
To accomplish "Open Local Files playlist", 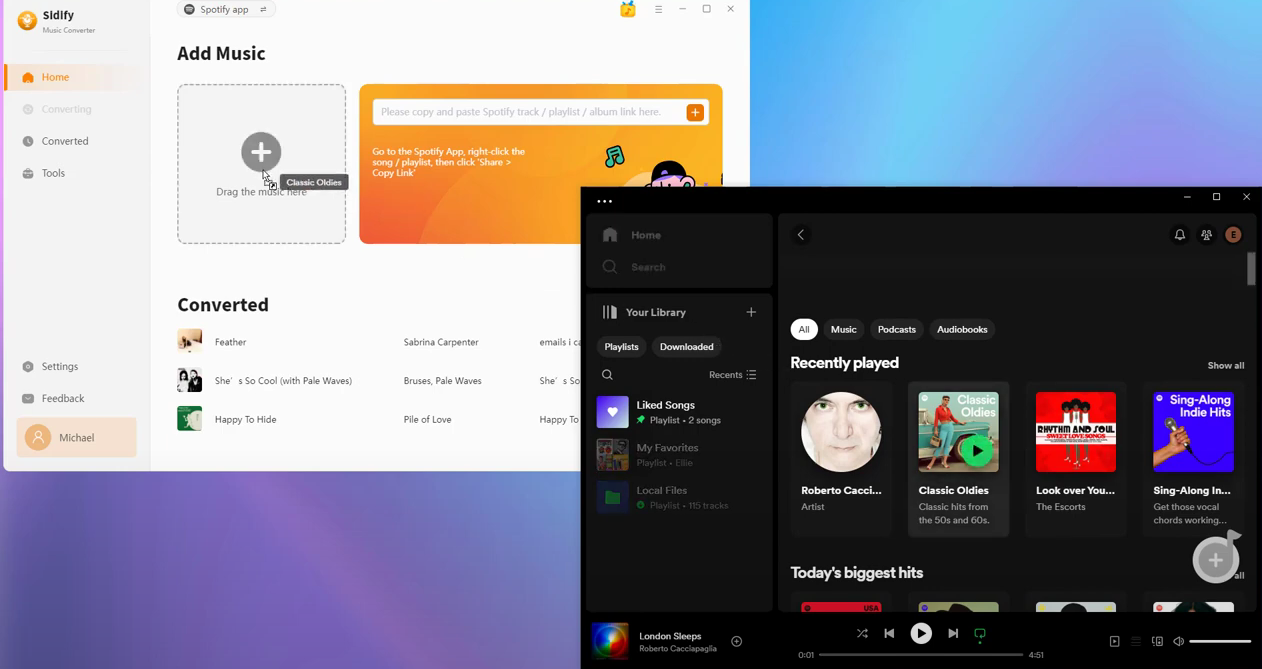I will tap(679, 497).
